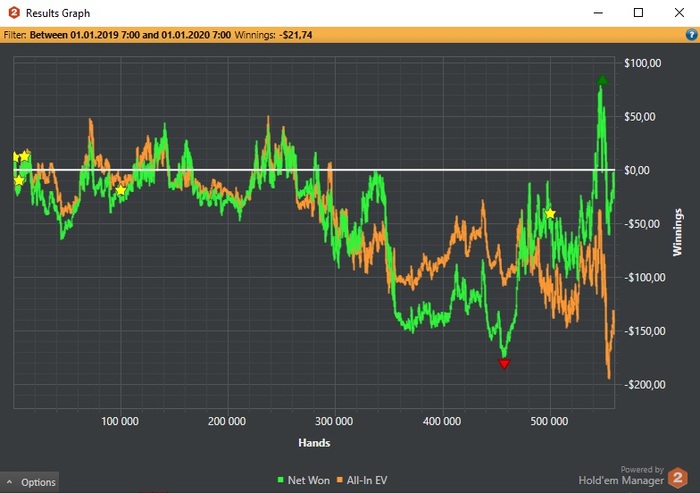700x493 pixels.
Task: Maximize the Results Graph window
Action: pos(638,13)
